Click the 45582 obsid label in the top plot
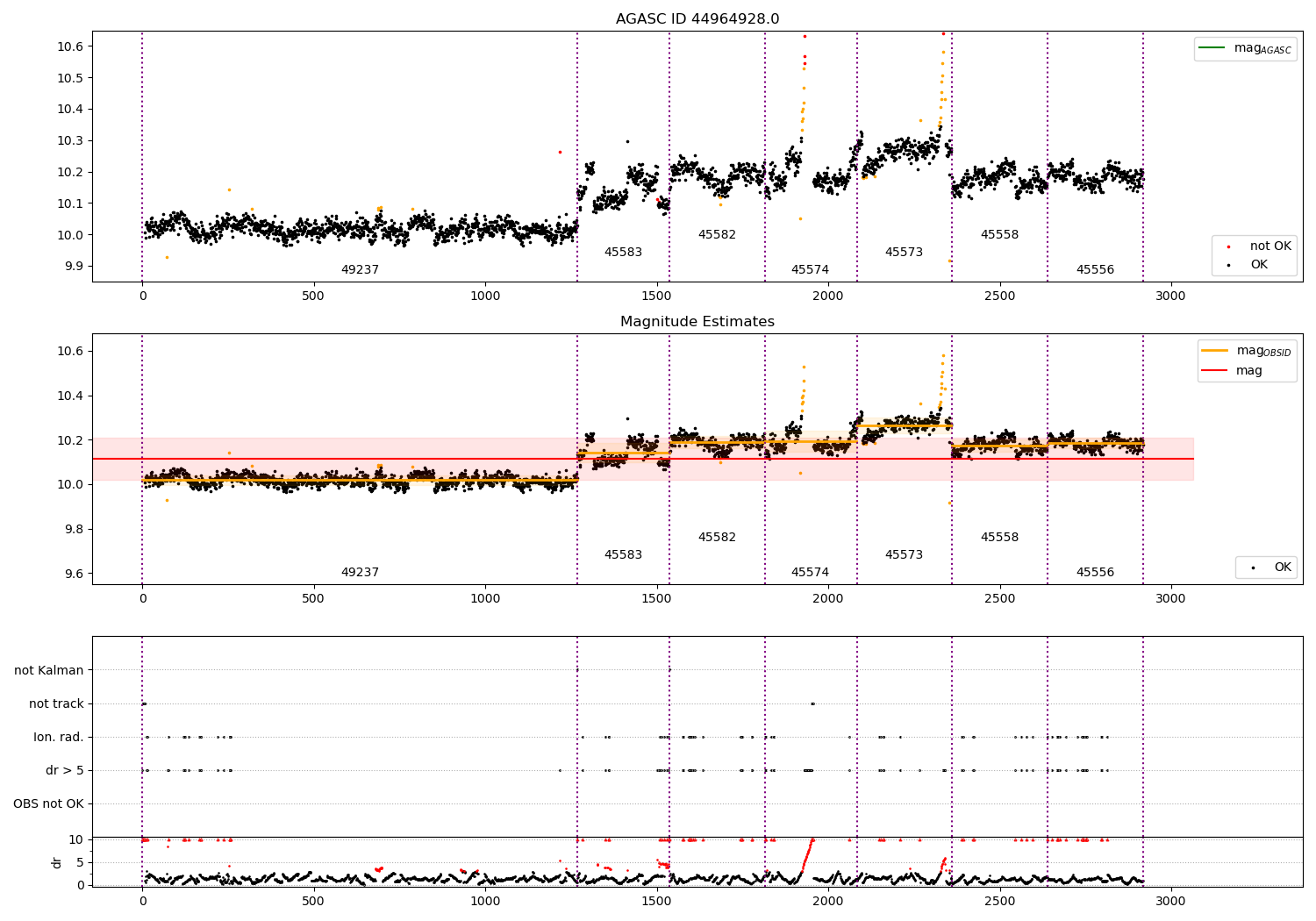 pos(717,235)
